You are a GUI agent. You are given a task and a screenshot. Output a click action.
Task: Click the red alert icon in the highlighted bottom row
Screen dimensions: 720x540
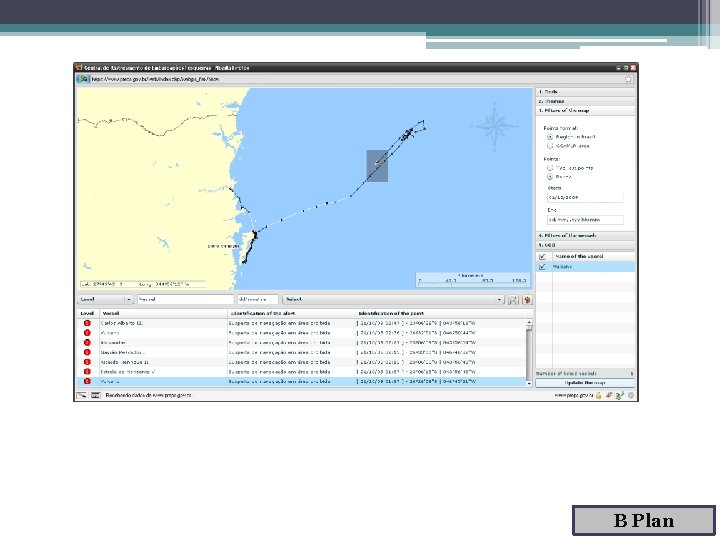[x=87, y=382]
